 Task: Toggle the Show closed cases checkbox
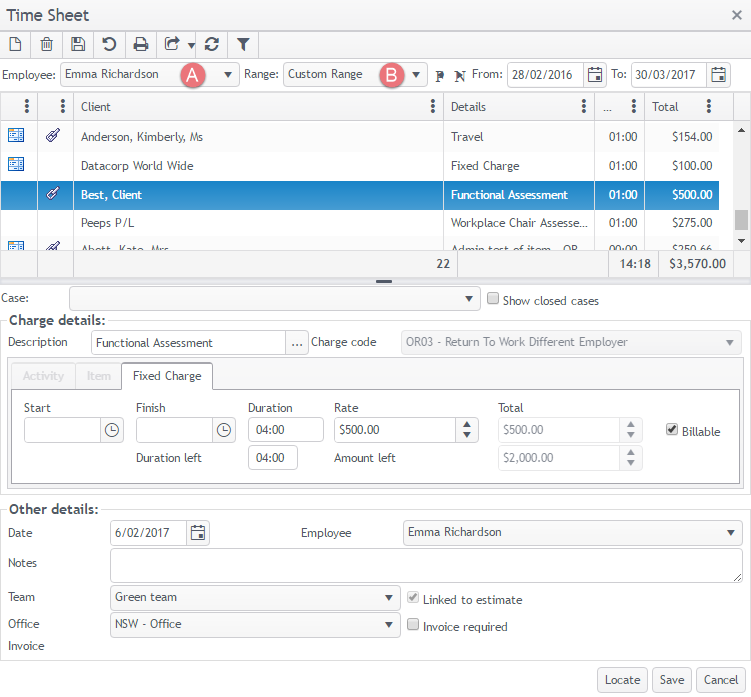point(492,299)
